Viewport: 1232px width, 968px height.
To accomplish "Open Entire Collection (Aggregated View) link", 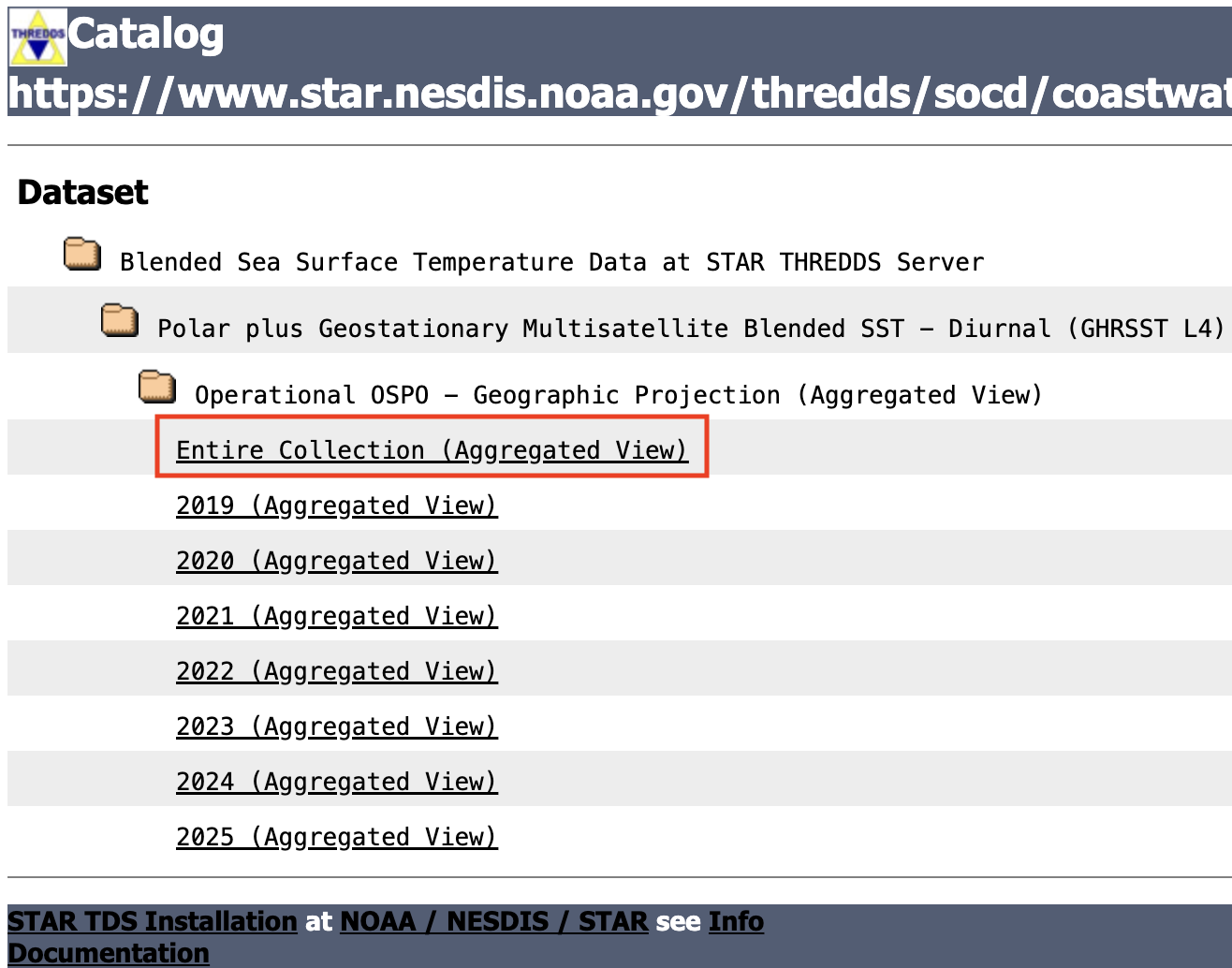I will [x=432, y=450].
